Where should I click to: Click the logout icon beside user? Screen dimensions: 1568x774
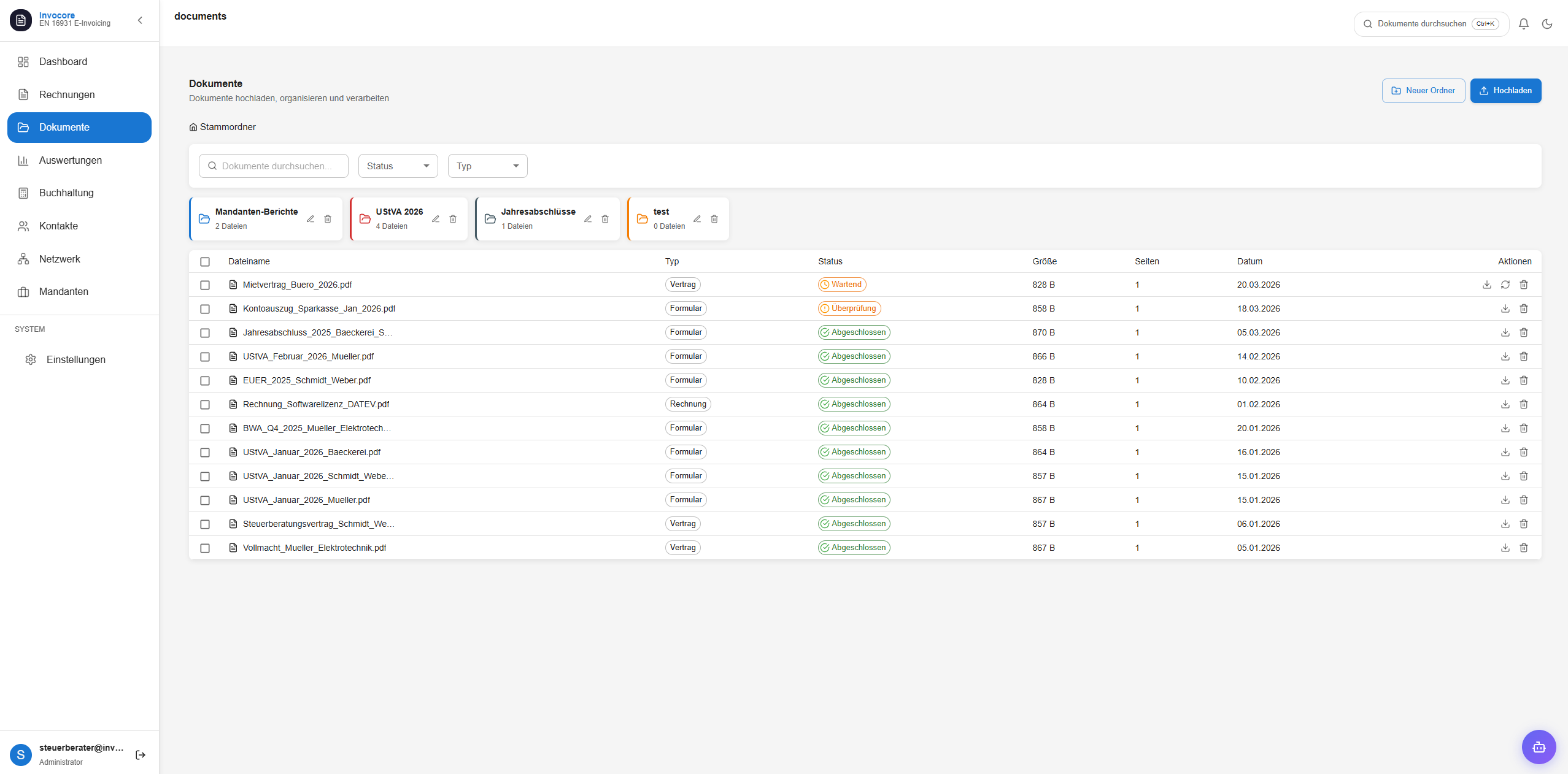click(x=141, y=755)
